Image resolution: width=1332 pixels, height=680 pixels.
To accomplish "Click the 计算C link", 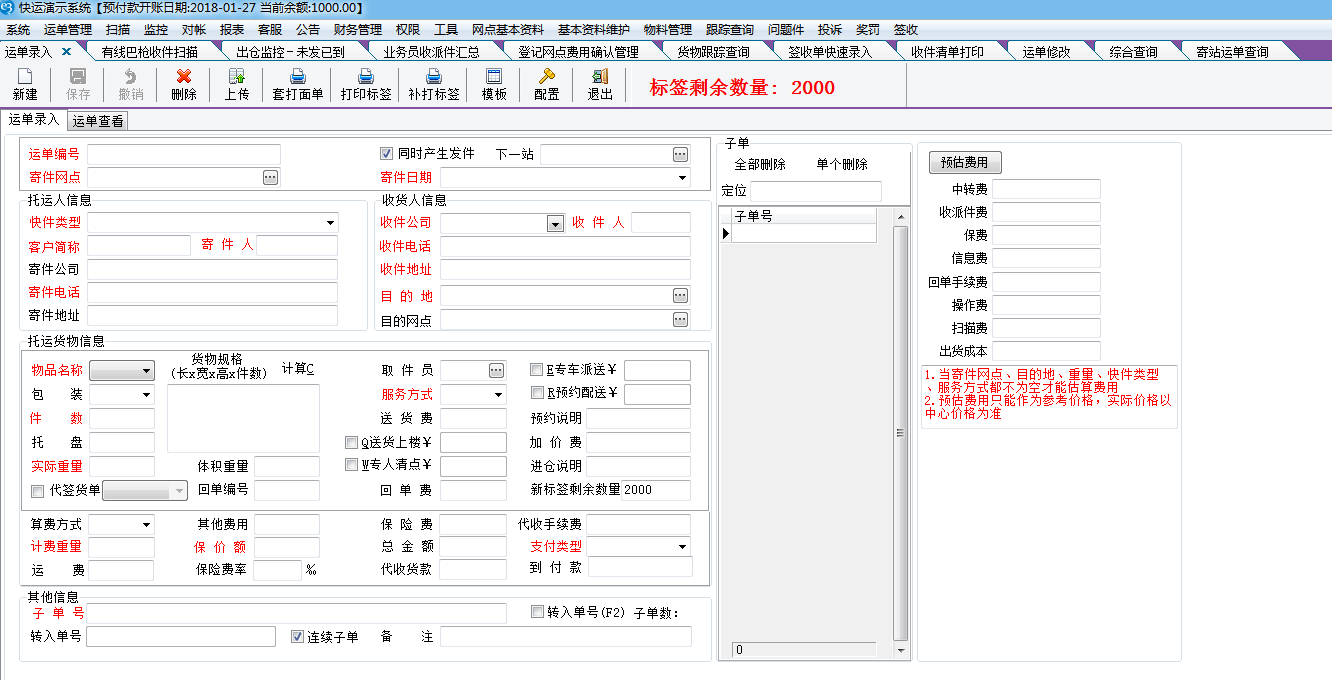I will click(298, 369).
